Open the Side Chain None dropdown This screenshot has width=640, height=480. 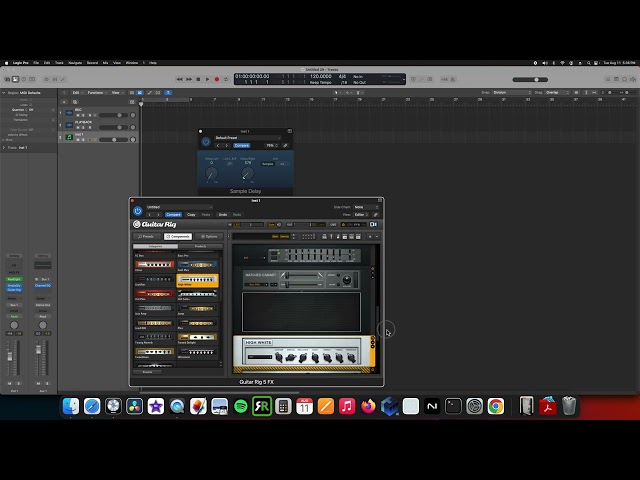point(366,207)
